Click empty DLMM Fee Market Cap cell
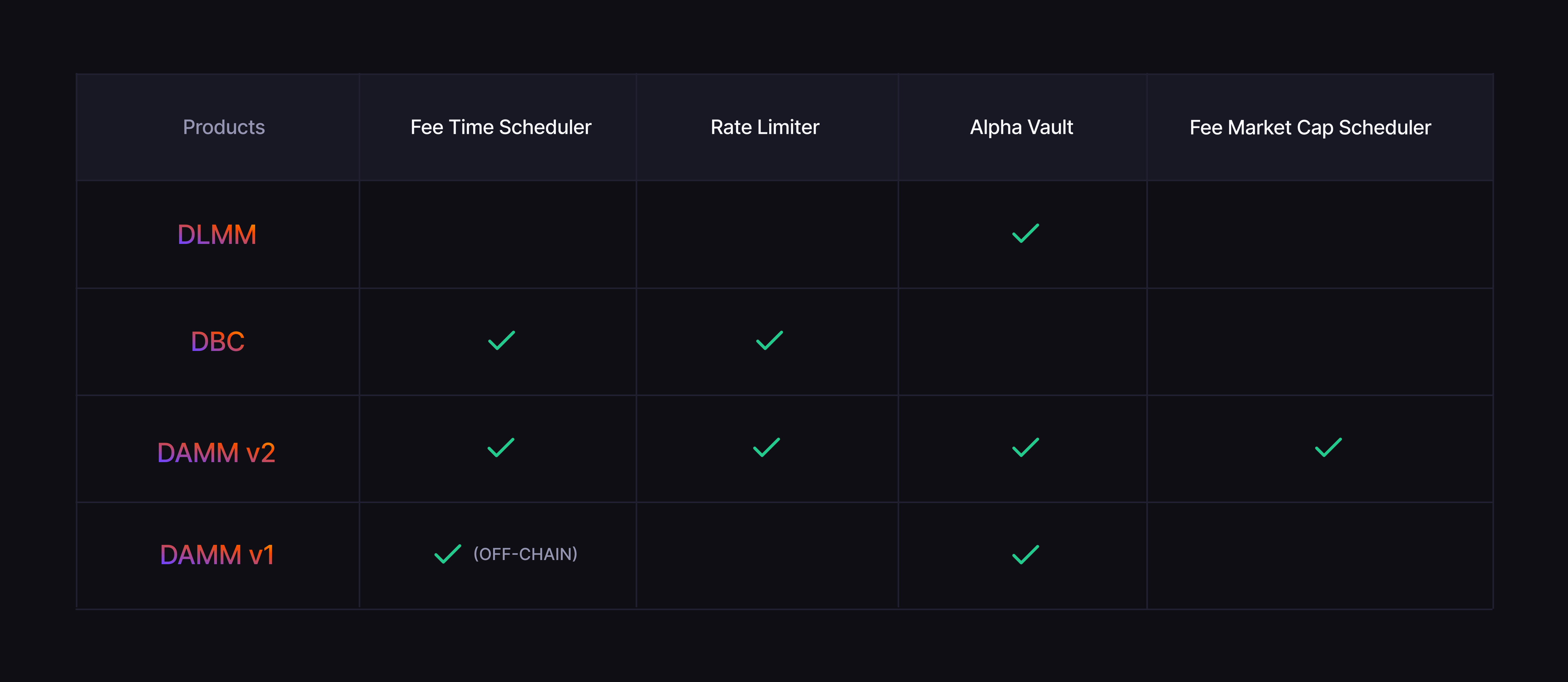The height and width of the screenshot is (682, 1568). click(1320, 235)
